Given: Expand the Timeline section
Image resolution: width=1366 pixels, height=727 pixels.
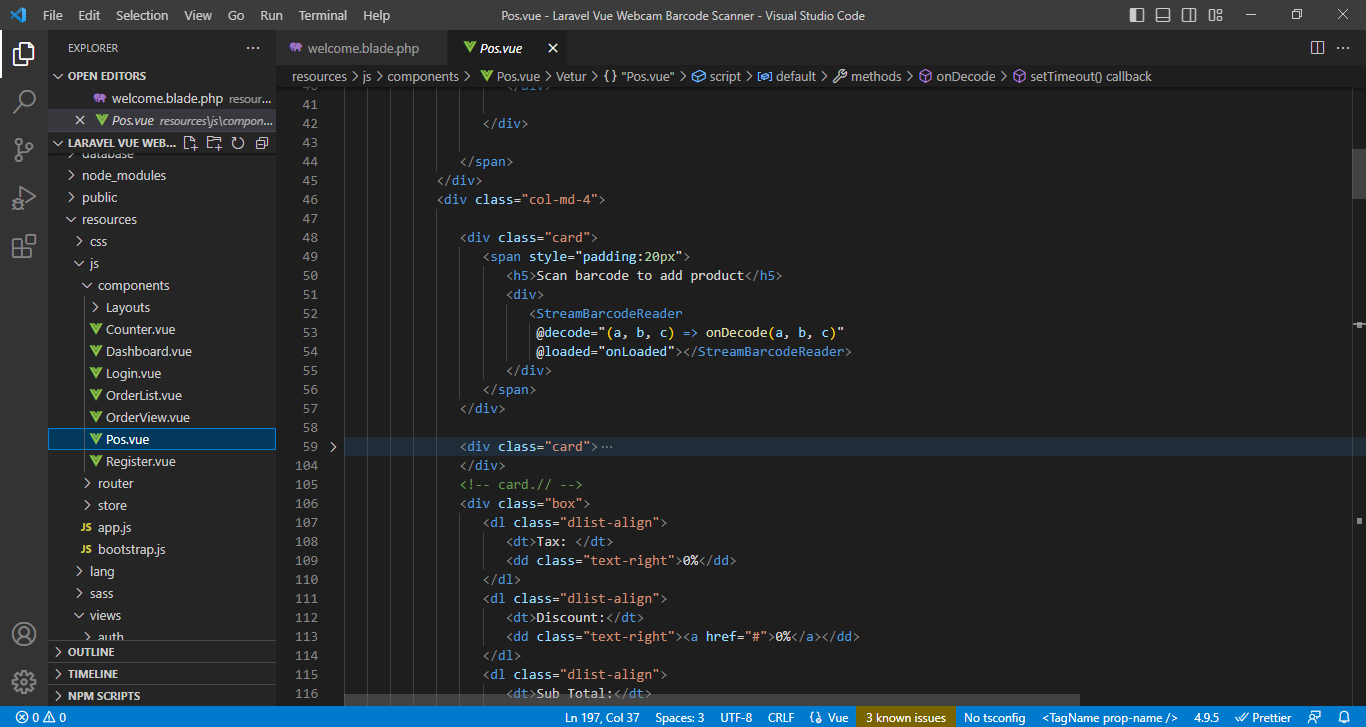Looking at the screenshot, I should click(162, 674).
